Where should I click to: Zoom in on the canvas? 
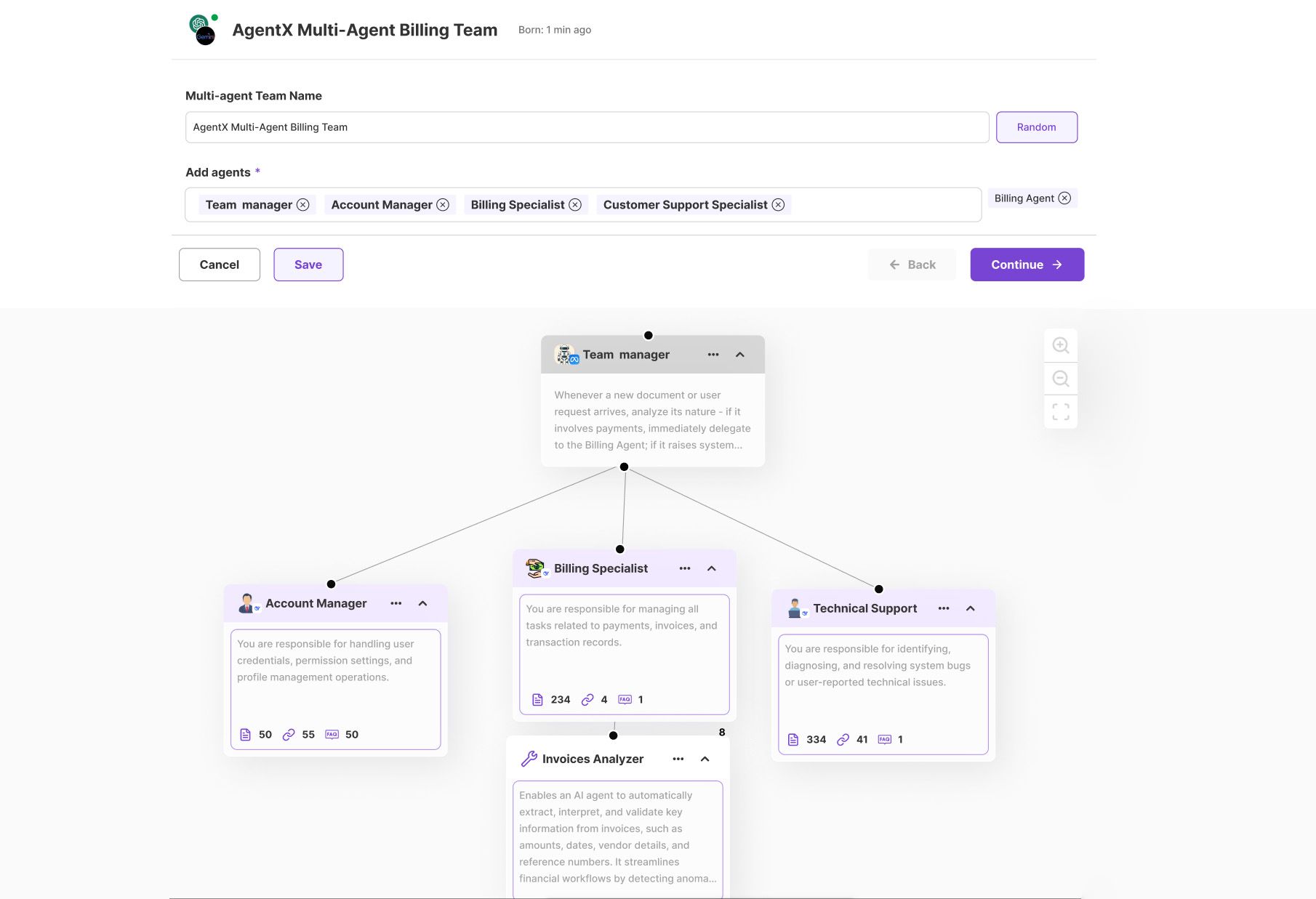(1061, 345)
